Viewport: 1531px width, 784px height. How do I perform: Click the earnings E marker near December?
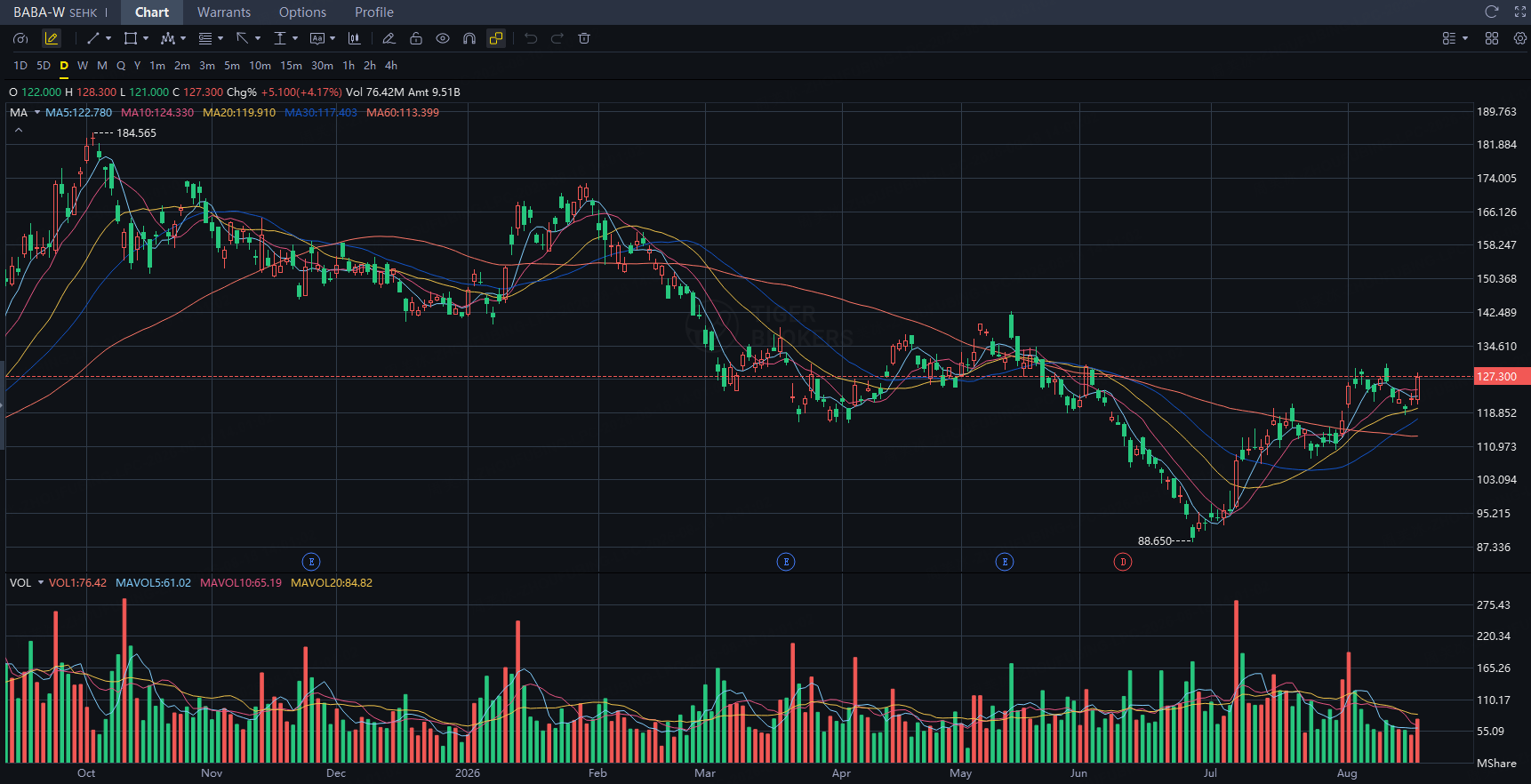[311, 562]
